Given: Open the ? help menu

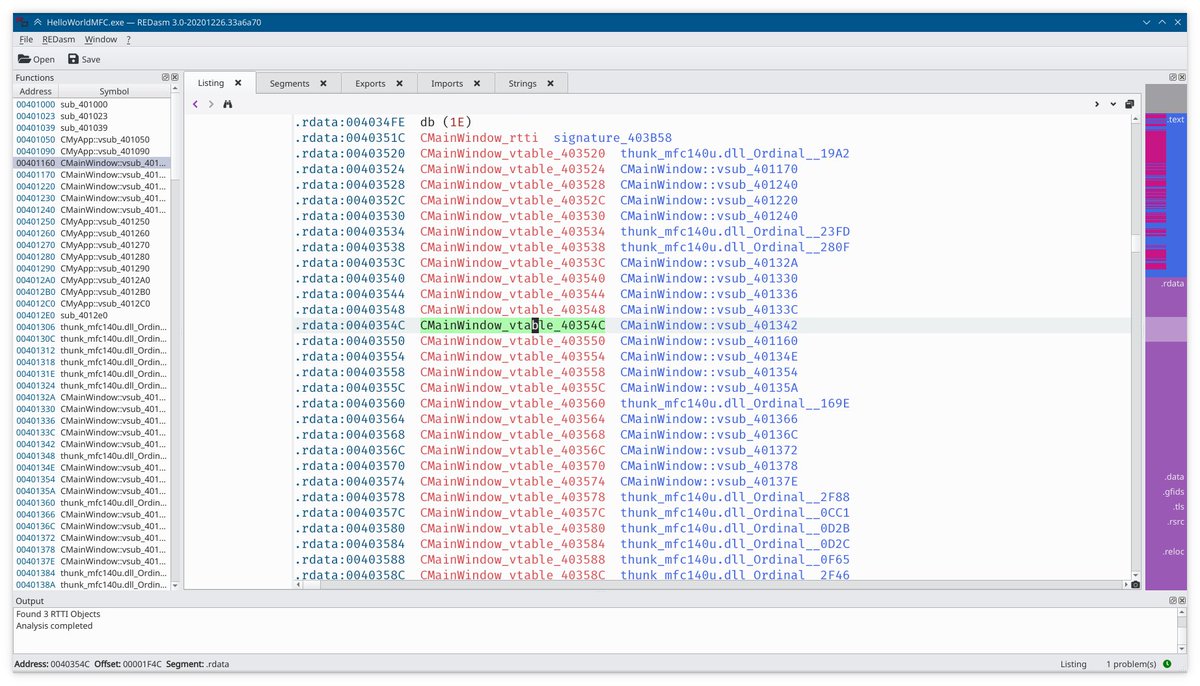Looking at the screenshot, I should point(128,40).
